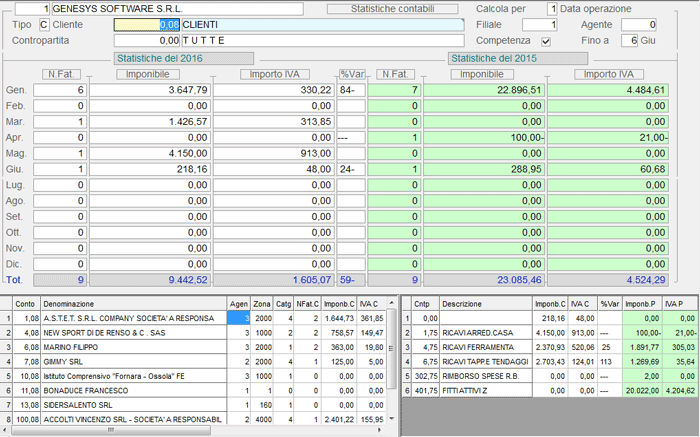Click the customer grid horizontal scrollbar thumb
700x437 pixels.
[x=111, y=430]
